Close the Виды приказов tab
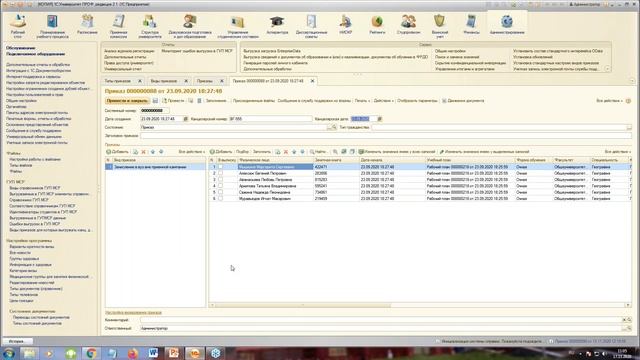Viewport: 640px width, 360px height. (186, 81)
